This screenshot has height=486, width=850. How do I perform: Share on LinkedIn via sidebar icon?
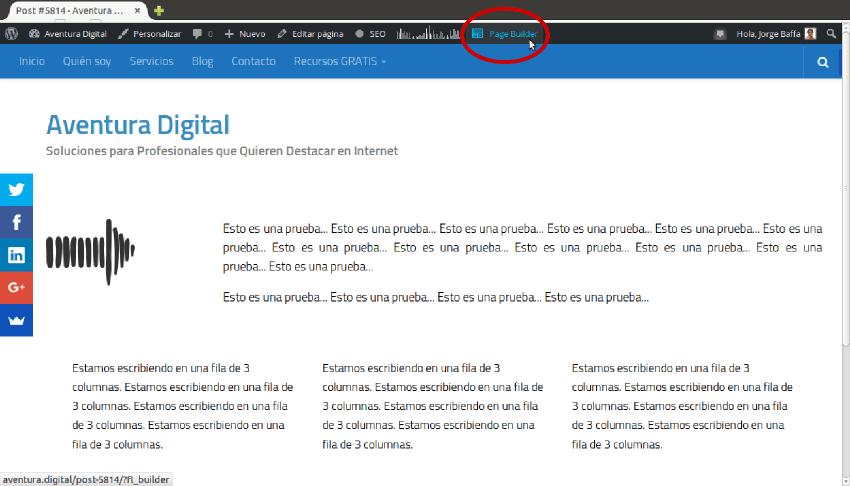[x=16, y=255]
